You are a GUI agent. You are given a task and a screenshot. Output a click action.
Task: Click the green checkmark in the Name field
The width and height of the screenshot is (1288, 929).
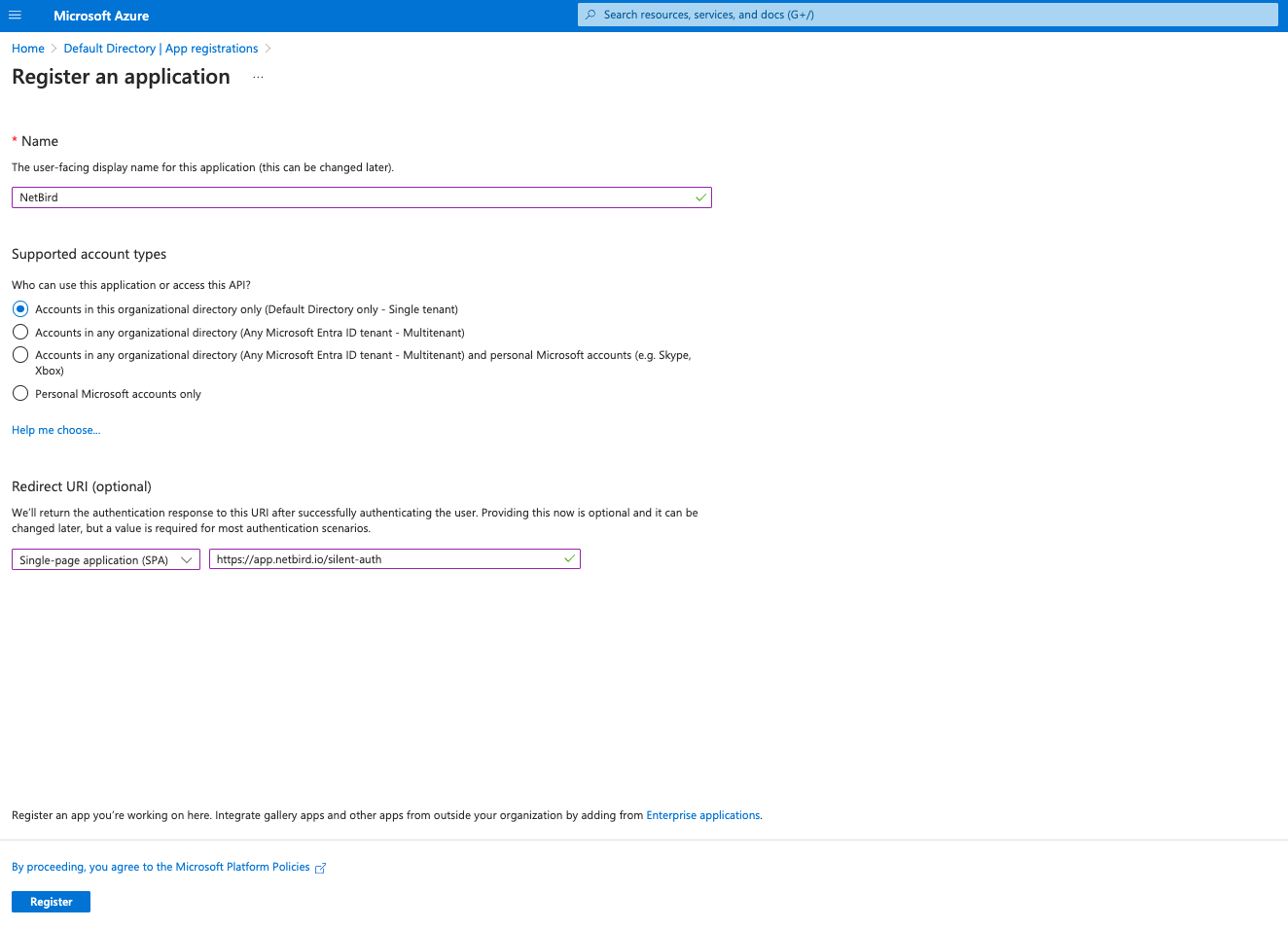pos(699,197)
